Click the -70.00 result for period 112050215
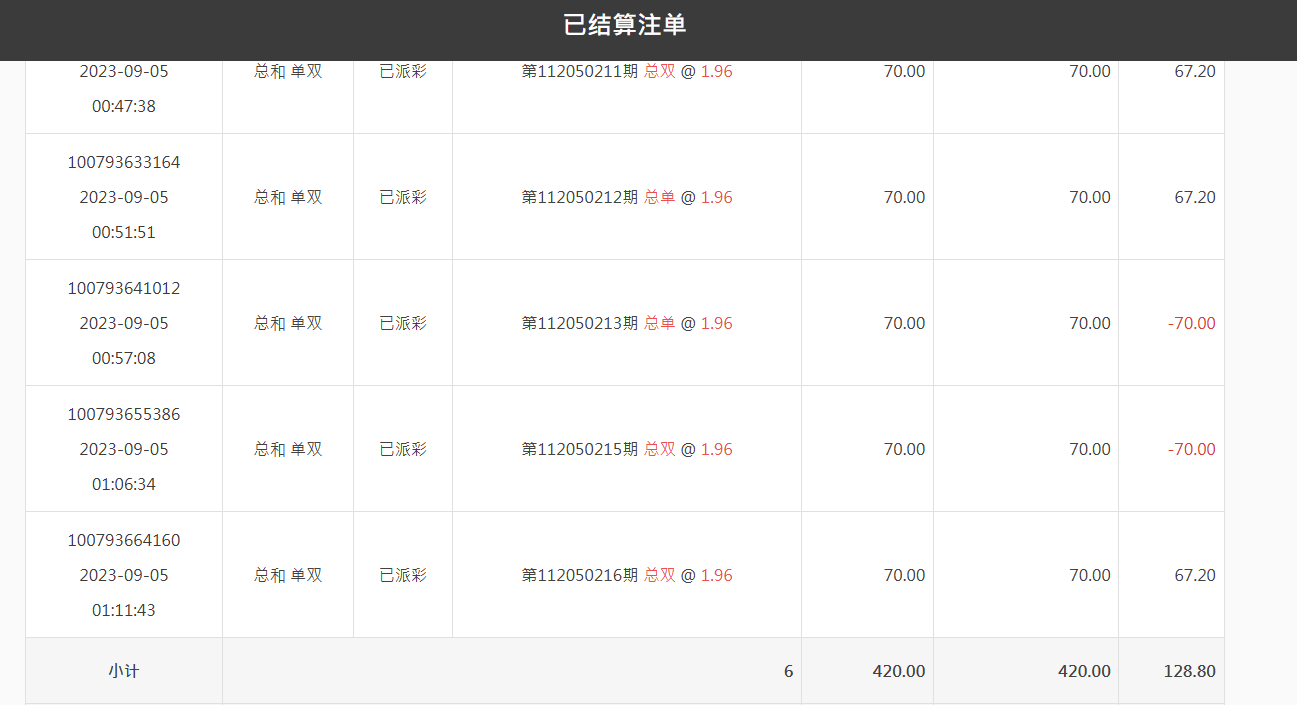Image resolution: width=1297 pixels, height=705 pixels. tap(1191, 449)
